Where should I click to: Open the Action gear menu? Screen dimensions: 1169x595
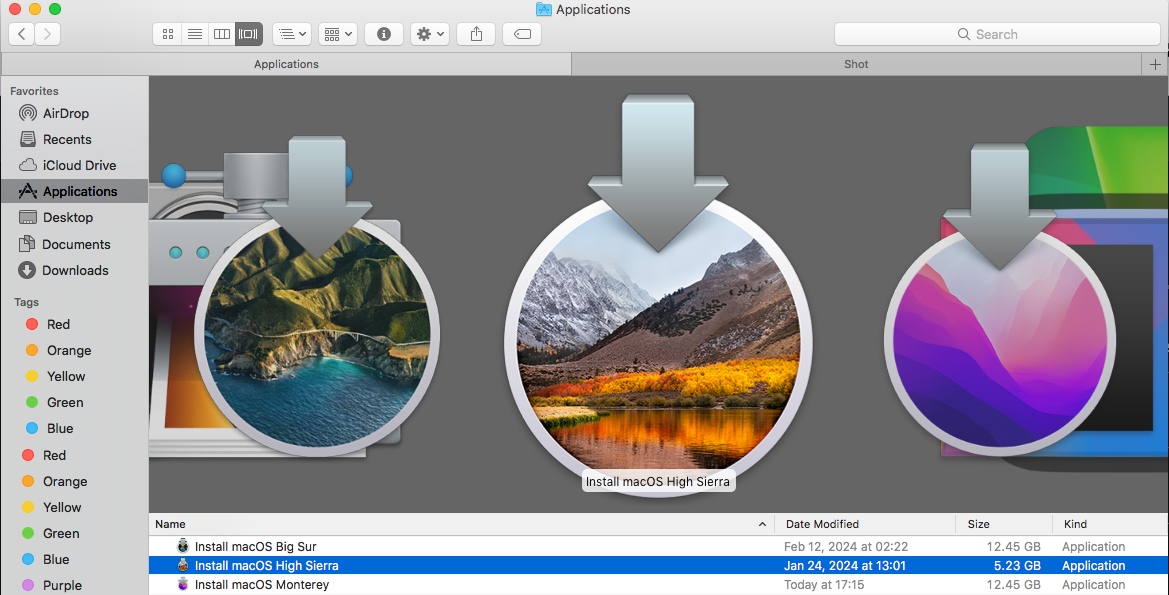point(430,34)
